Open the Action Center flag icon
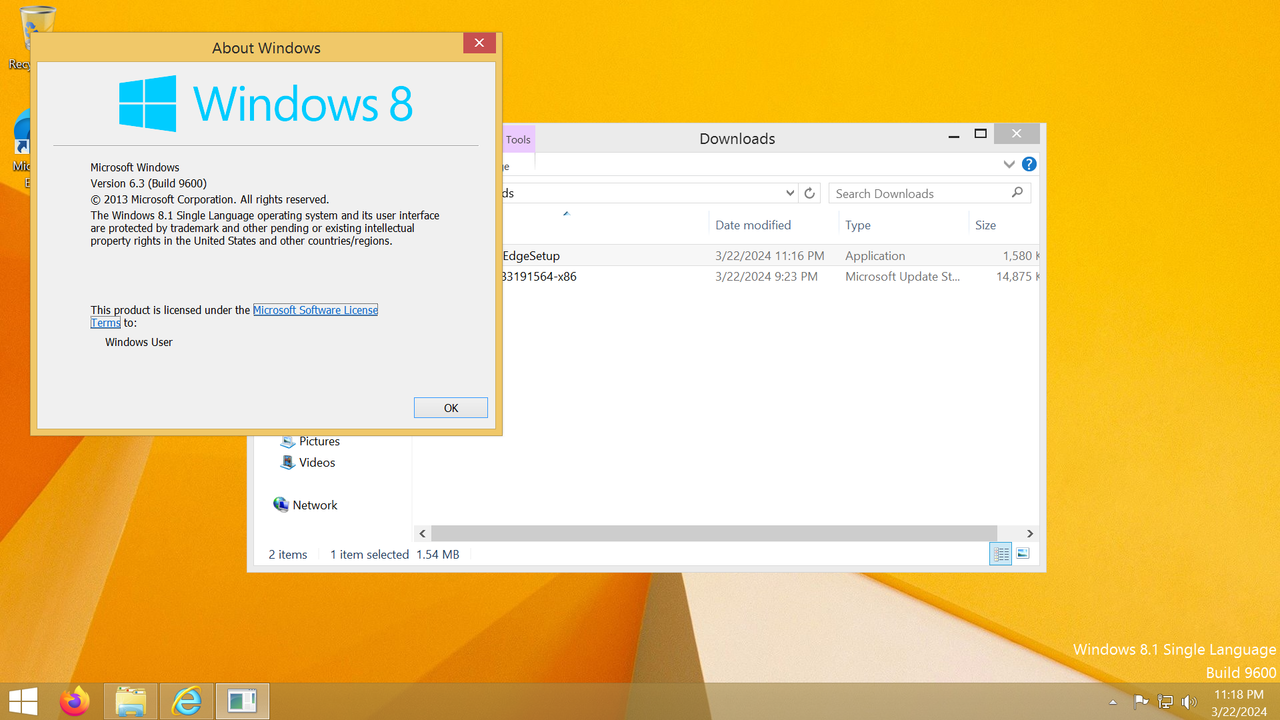1280x720 pixels. pyautogui.click(x=1141, y=701)
